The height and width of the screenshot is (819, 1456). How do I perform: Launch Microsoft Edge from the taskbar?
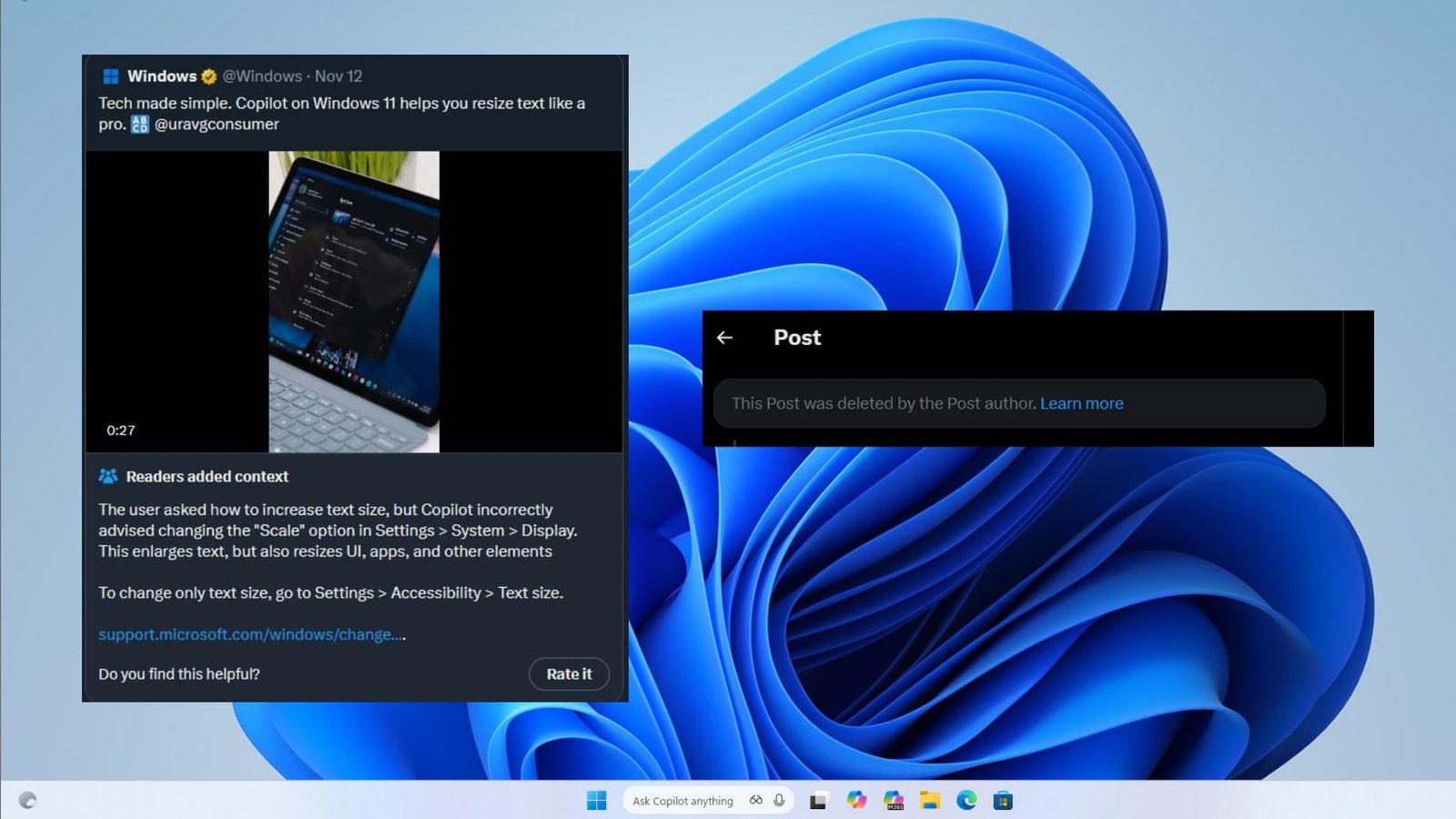pos(966,800)
